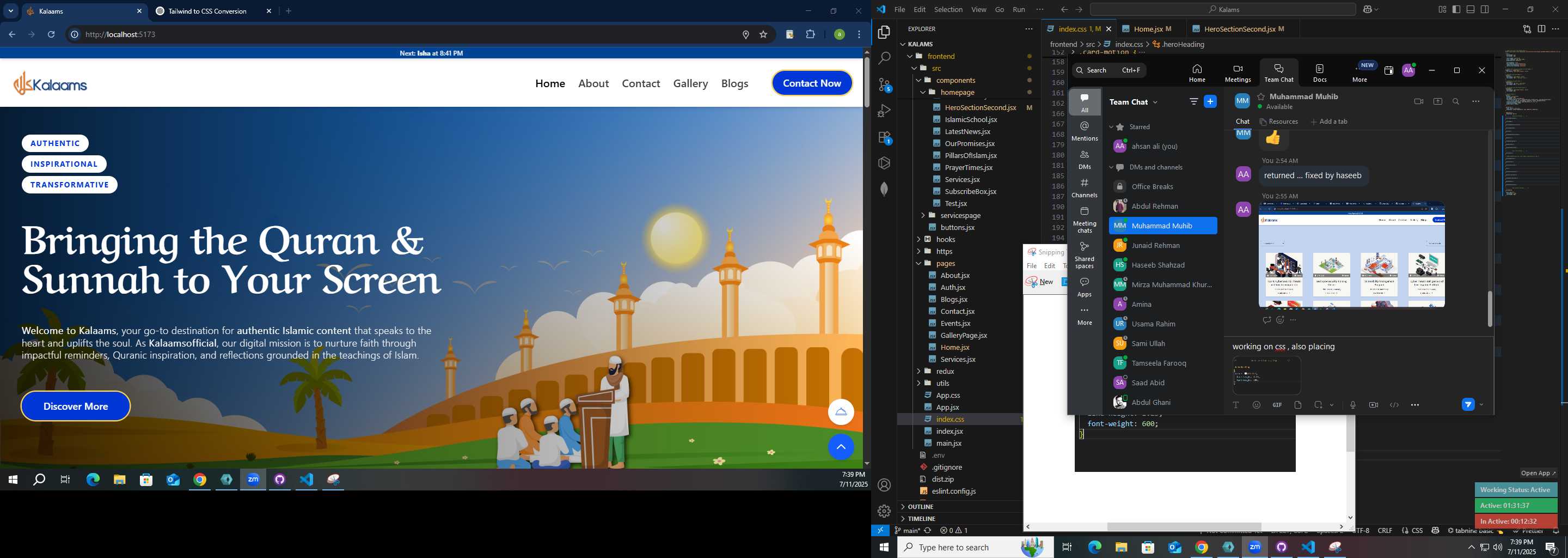This screenshot has height=558, width=1568.
Task: Reload the Kalaams localhost page
Action: [51, 35]
